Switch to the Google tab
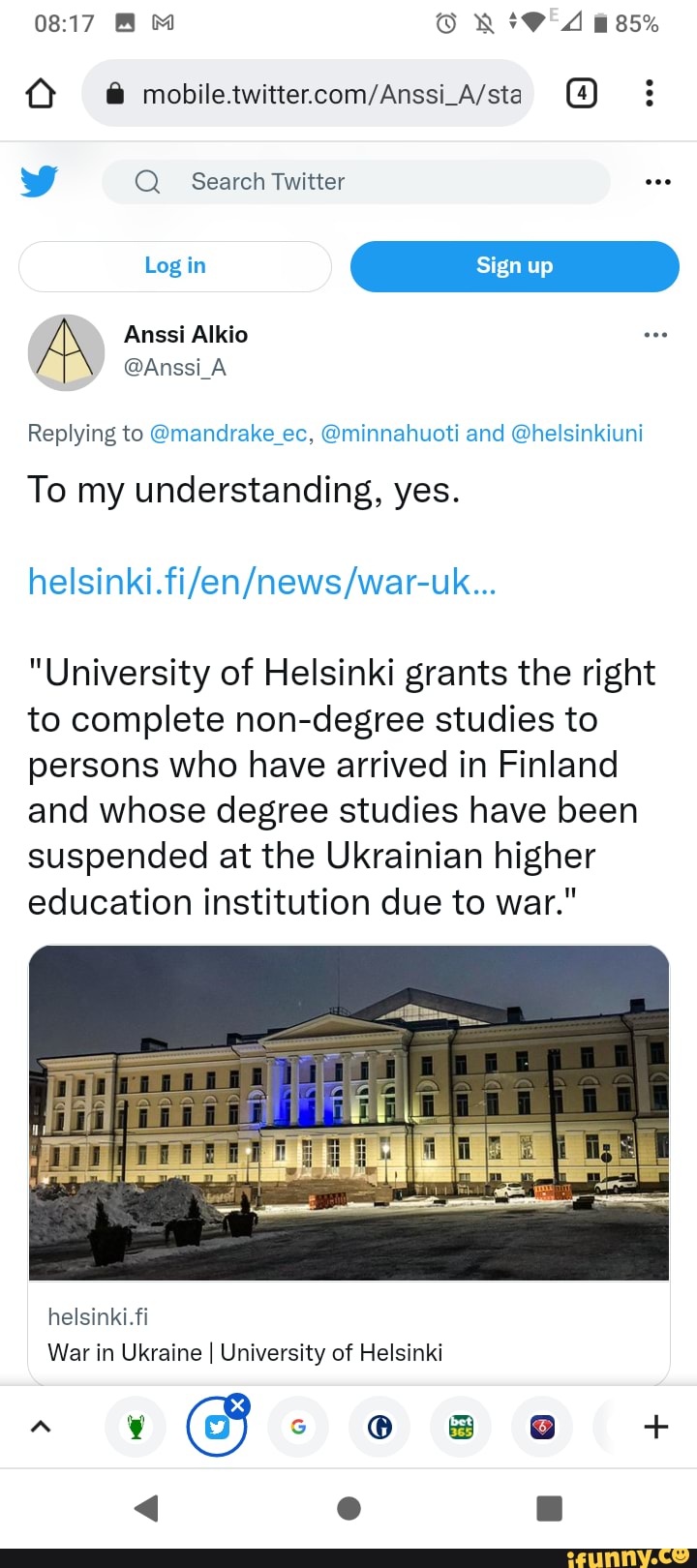The image size is (697, 1568). [x=298, y=1426]
